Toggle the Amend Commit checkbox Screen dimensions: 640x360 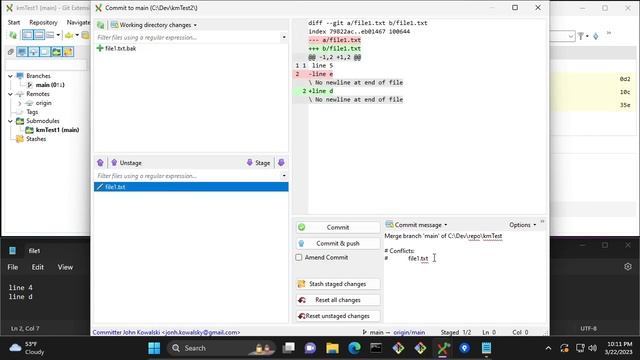(299, 258)
